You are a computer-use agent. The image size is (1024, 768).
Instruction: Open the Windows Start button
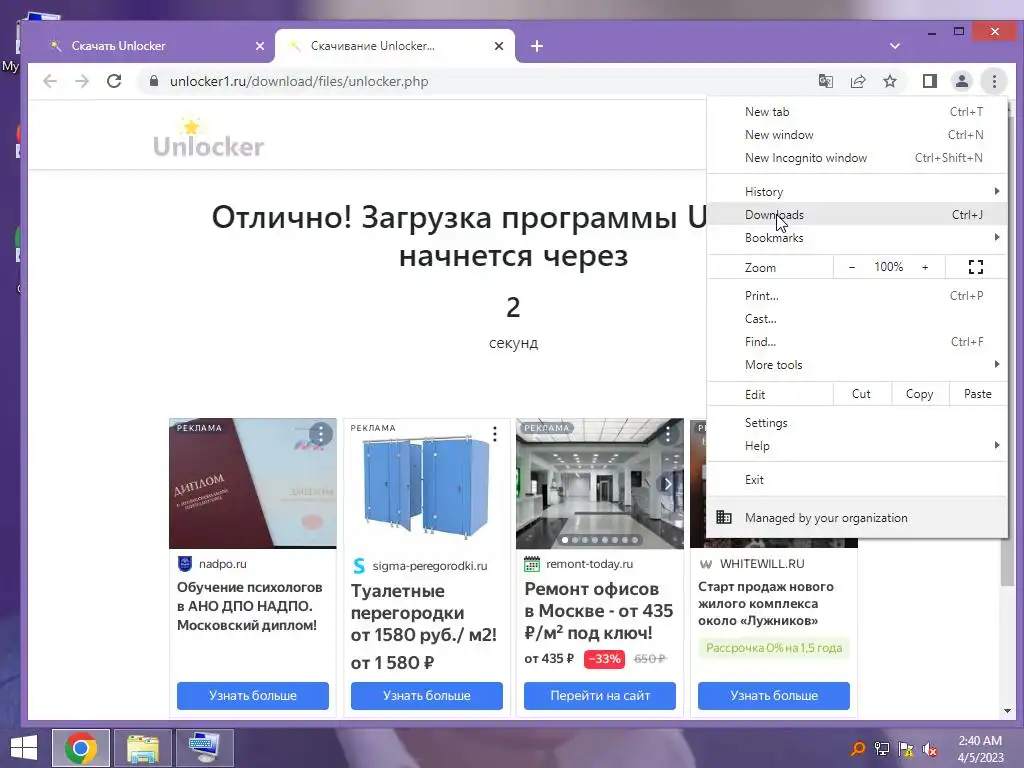[x=24, y=748]
